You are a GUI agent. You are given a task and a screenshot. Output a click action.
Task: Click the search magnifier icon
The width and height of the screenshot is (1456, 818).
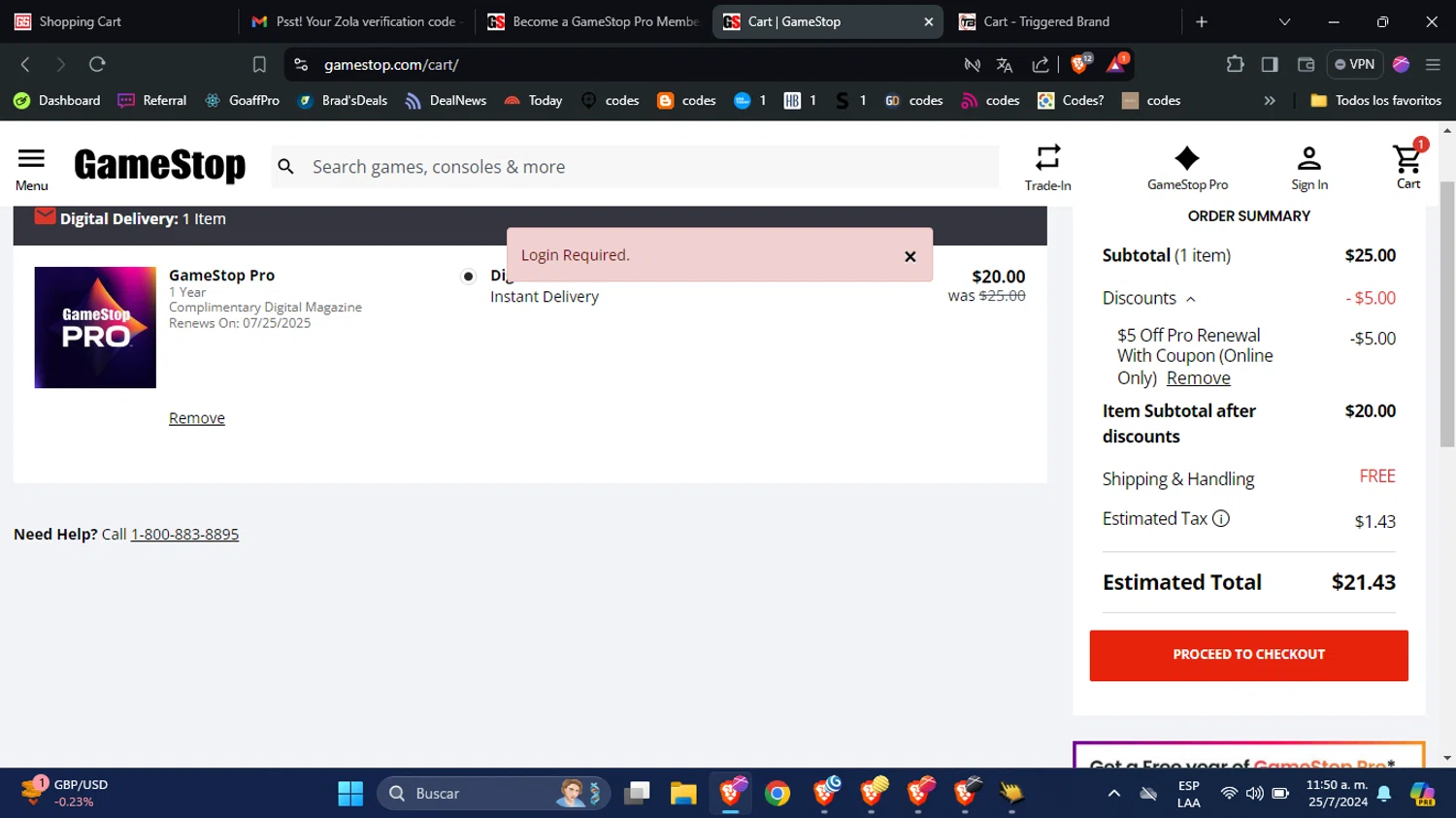tap(285, 167)
